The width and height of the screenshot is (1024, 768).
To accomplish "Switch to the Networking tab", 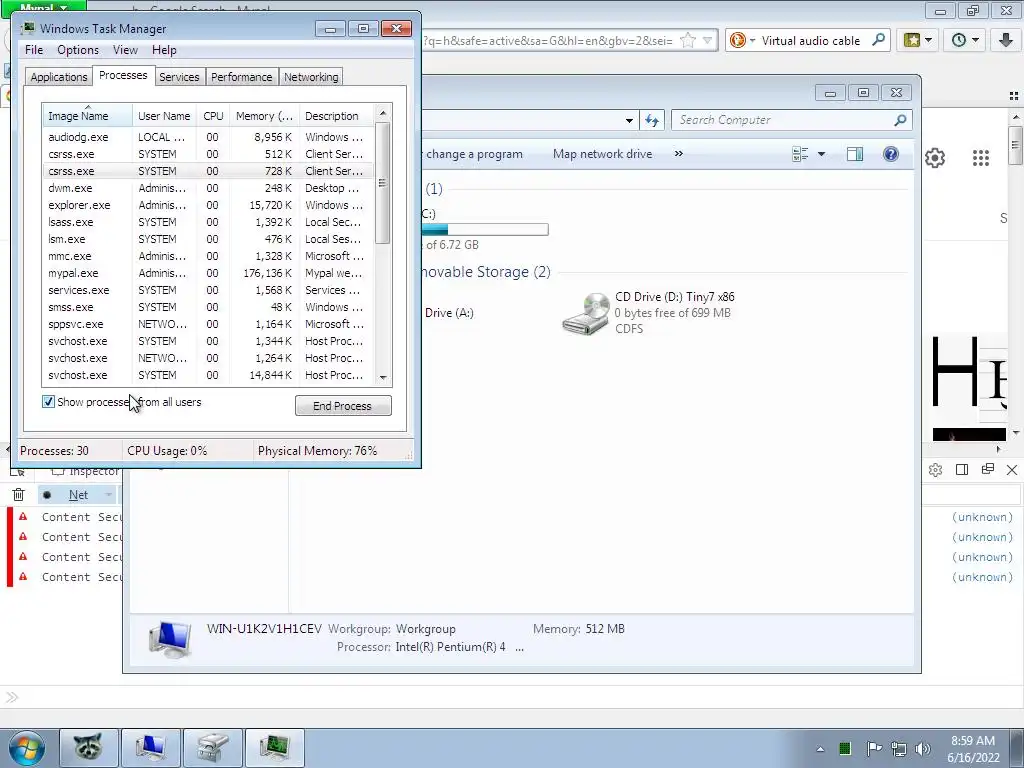I will tap(312, 77).
